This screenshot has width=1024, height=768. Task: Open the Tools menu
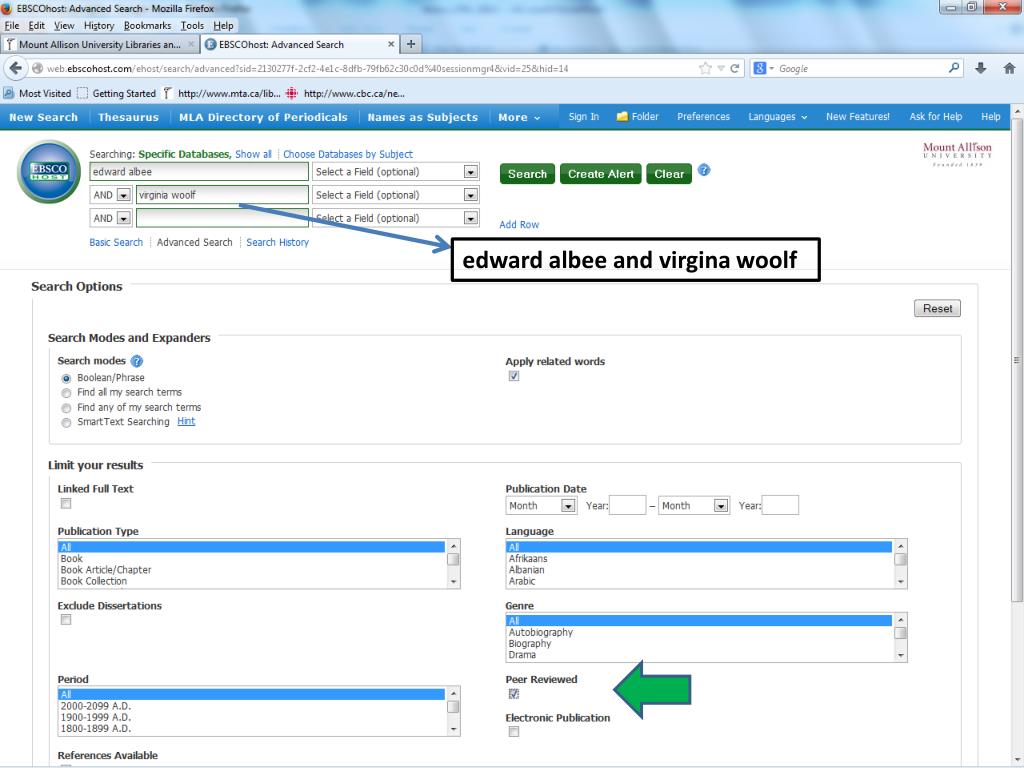192,25
